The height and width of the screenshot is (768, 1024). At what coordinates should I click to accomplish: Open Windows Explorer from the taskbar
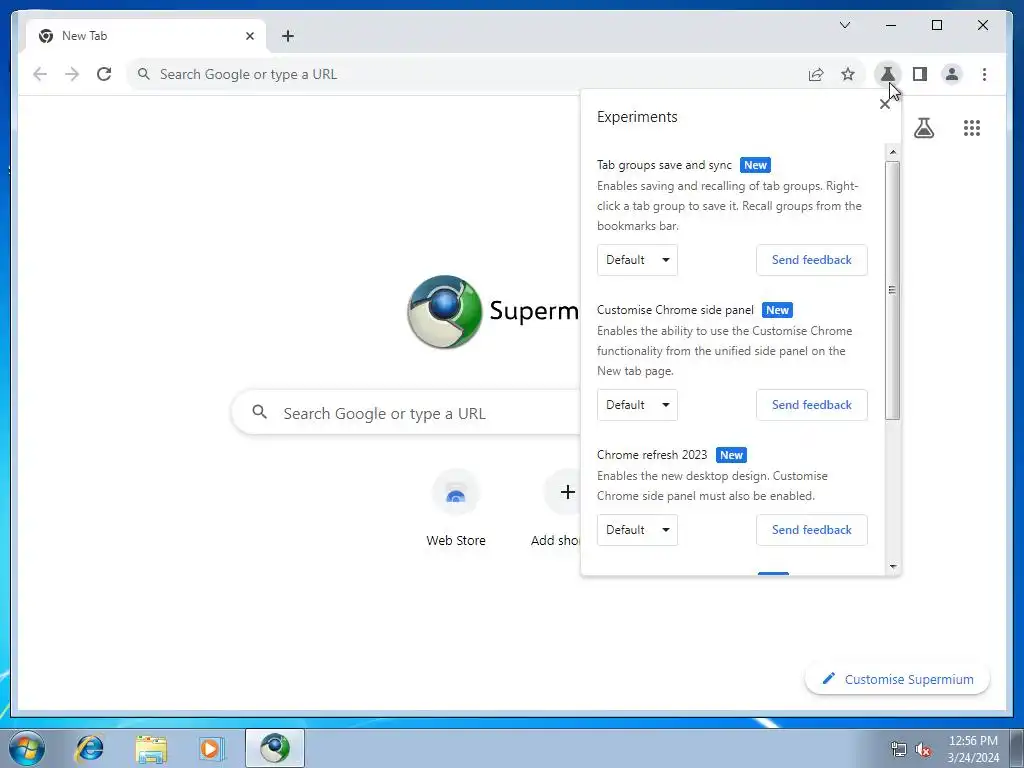click(152, 748)
